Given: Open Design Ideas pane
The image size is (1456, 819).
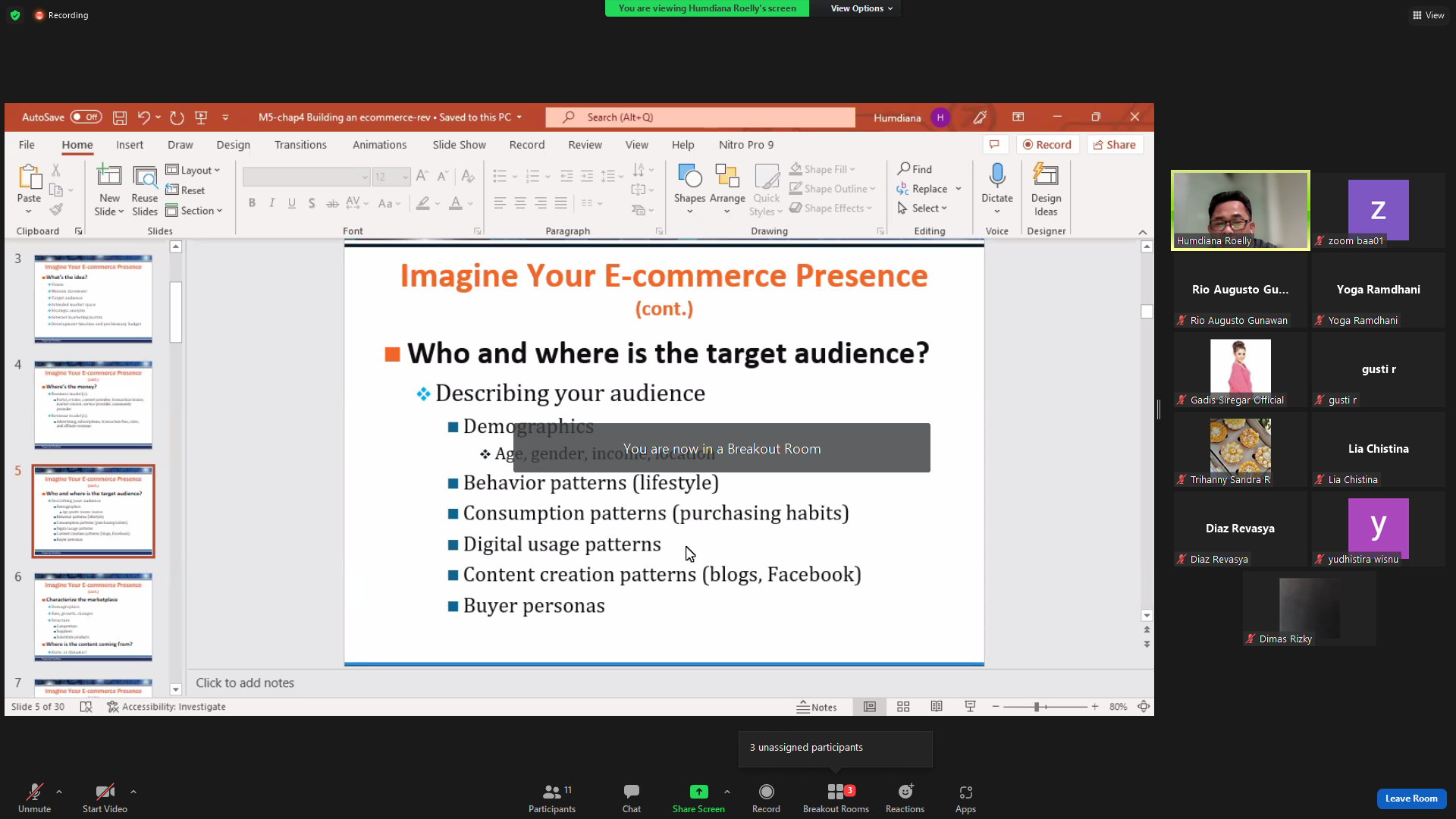Looking at the screenshot, I should pyautogui.click(x=1046, y=190).
